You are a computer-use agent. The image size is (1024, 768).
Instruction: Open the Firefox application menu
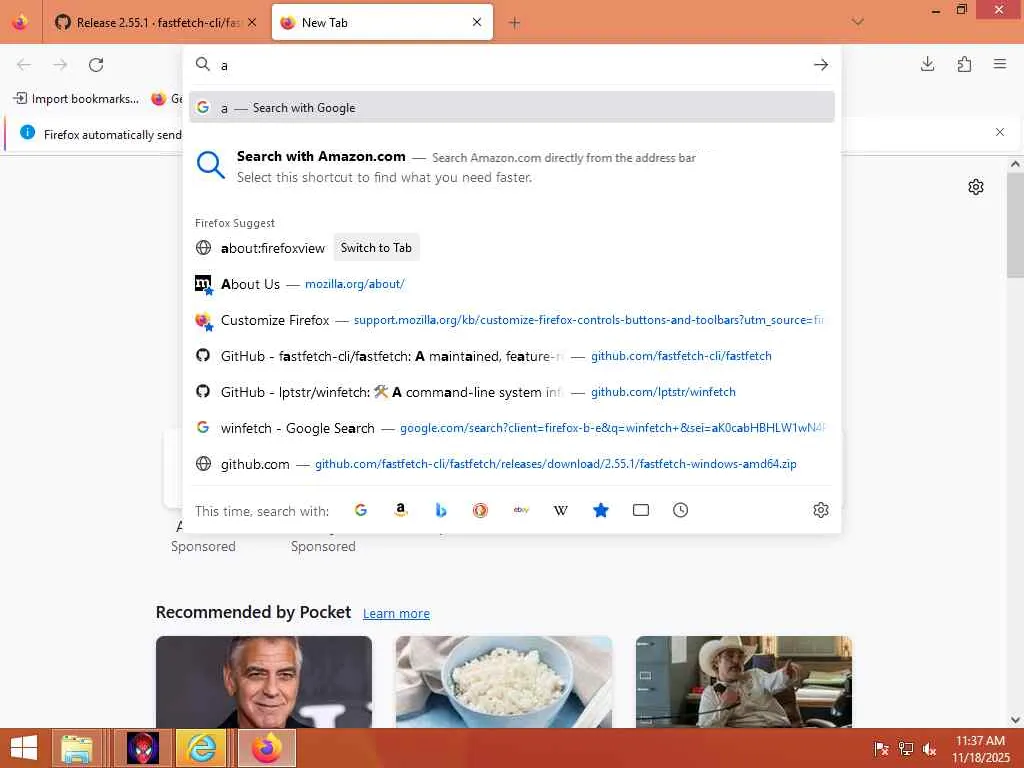click(1000, 64)
